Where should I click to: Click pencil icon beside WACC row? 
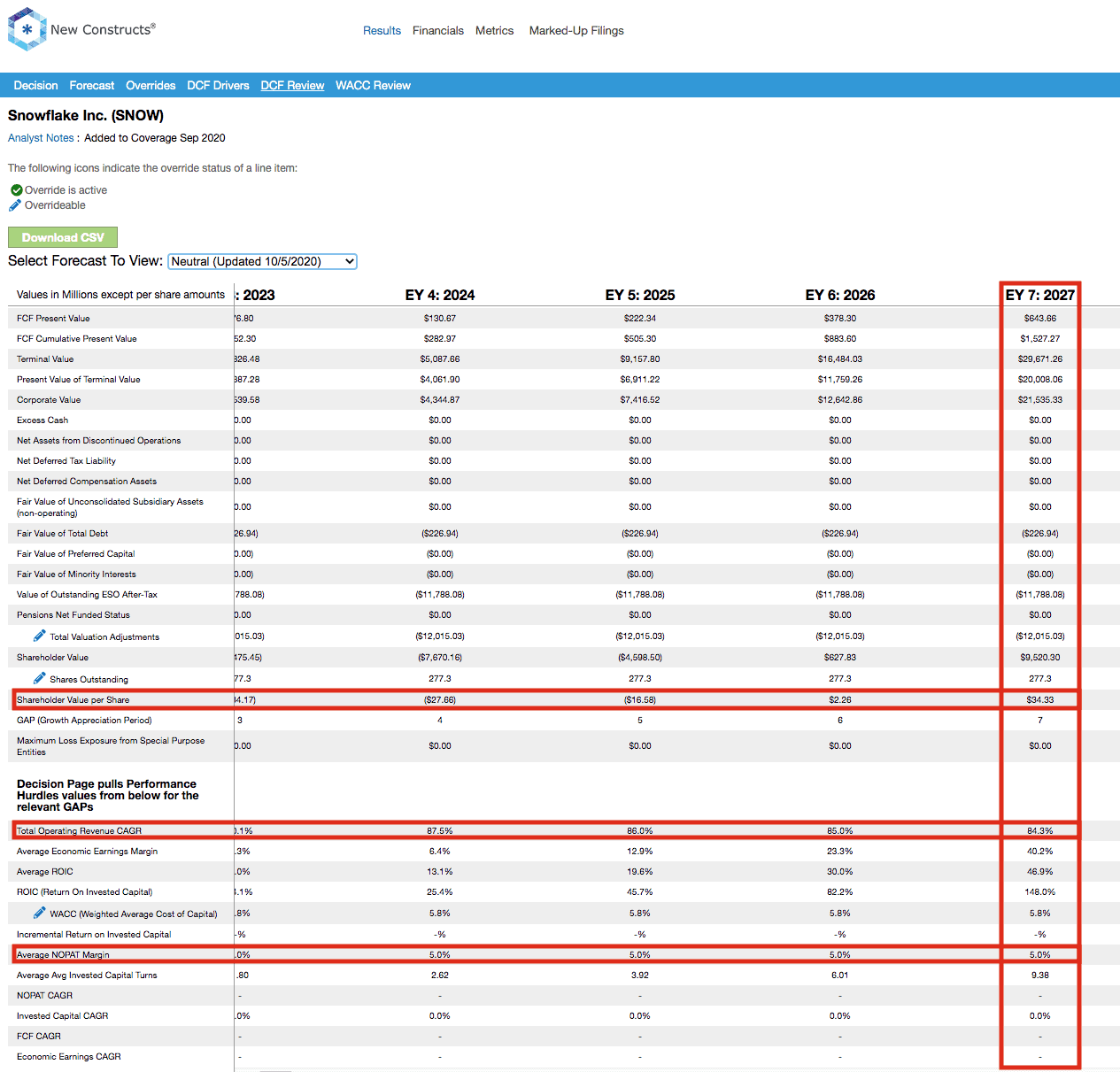tap(39, 913)
